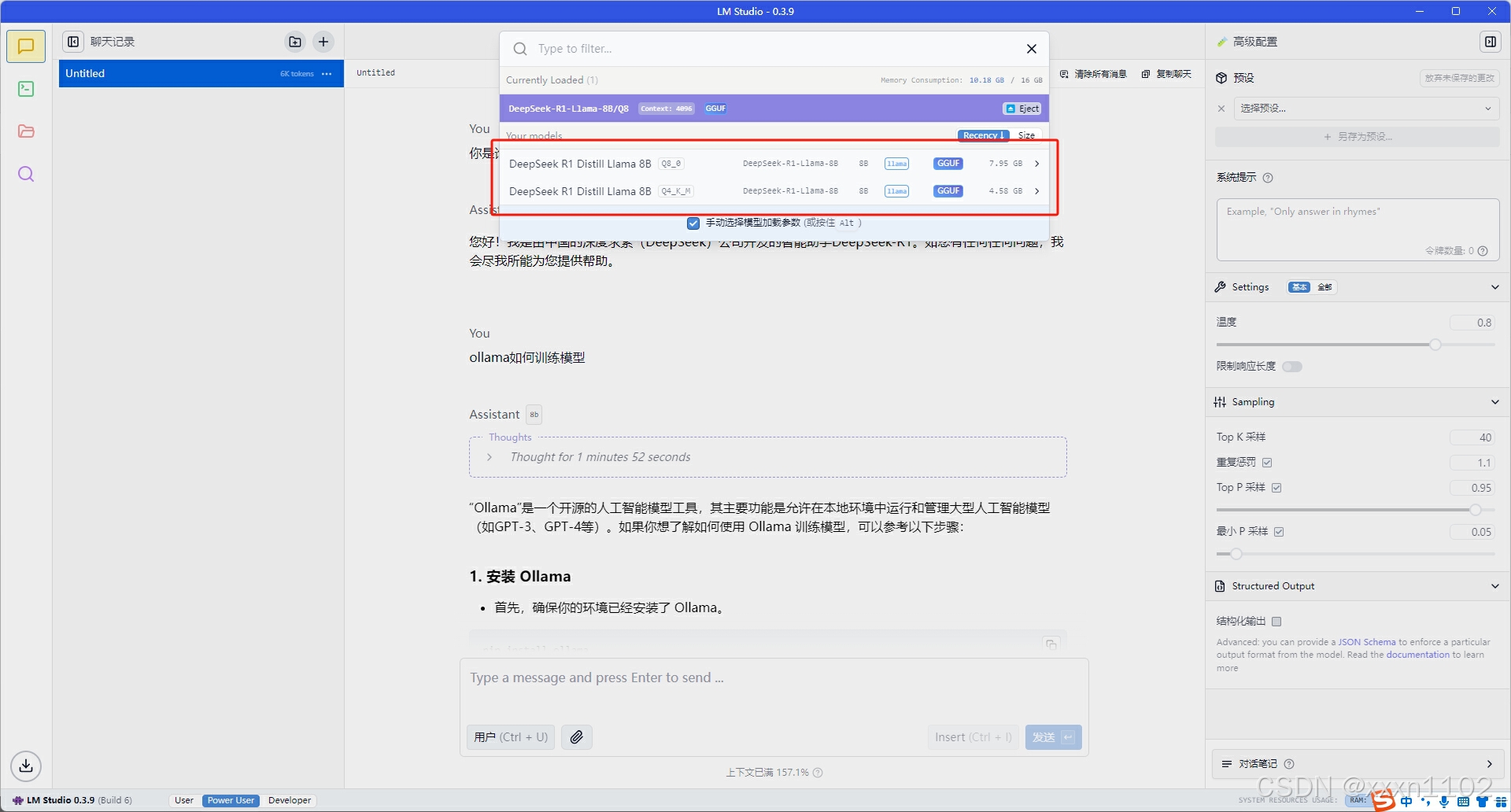
Task: Discard unsaved preset changes
Action: tap(1460, 78)
